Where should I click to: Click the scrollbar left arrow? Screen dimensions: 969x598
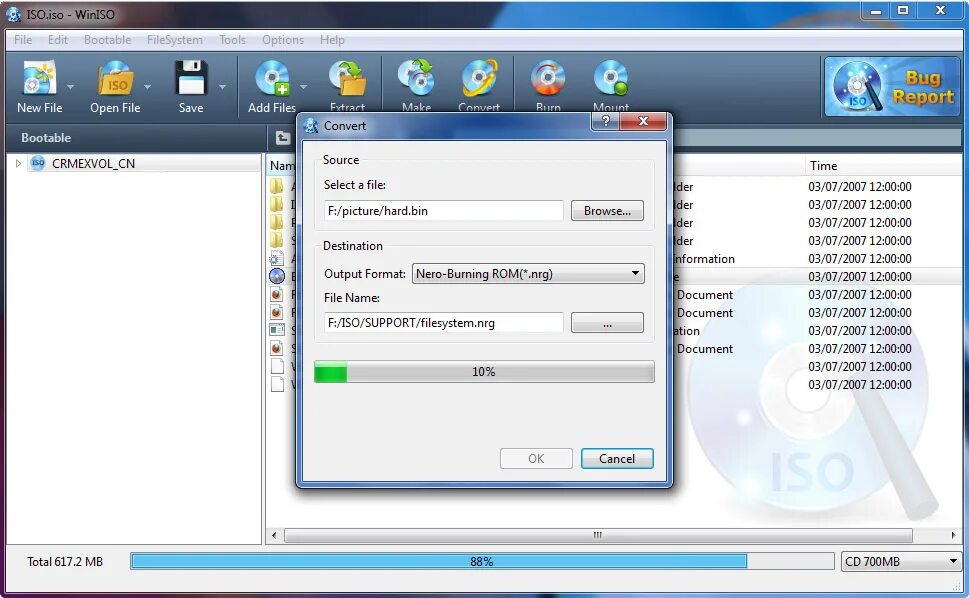(274, 535)
